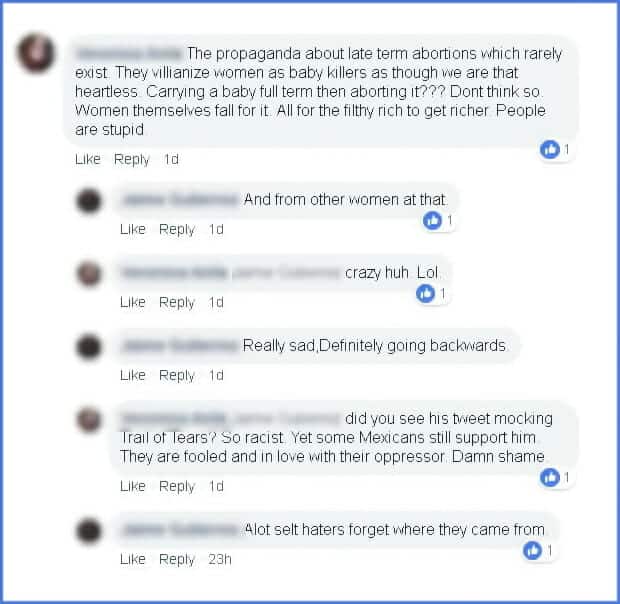Open top commenter's profile picture
The image size is (620, 604).
click(36, 53)
